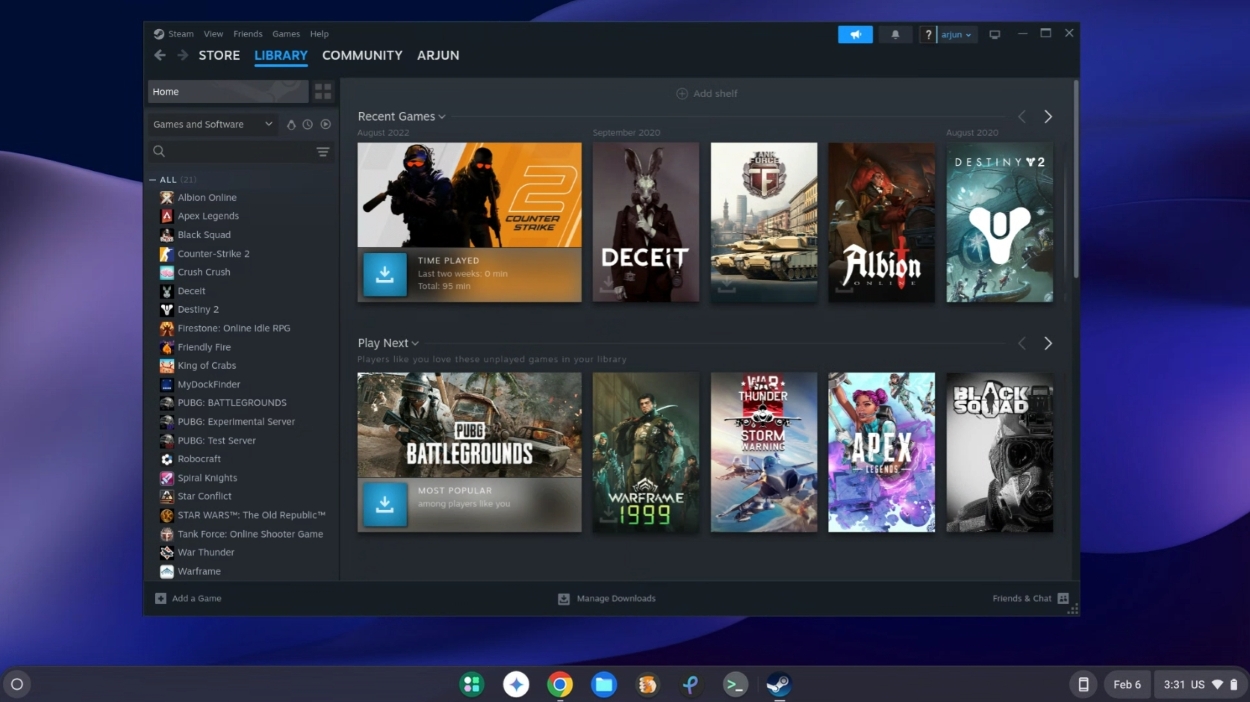Open the announcements megaphone button
This screenshot has width=1250, height=702.
tap(855, 34)
